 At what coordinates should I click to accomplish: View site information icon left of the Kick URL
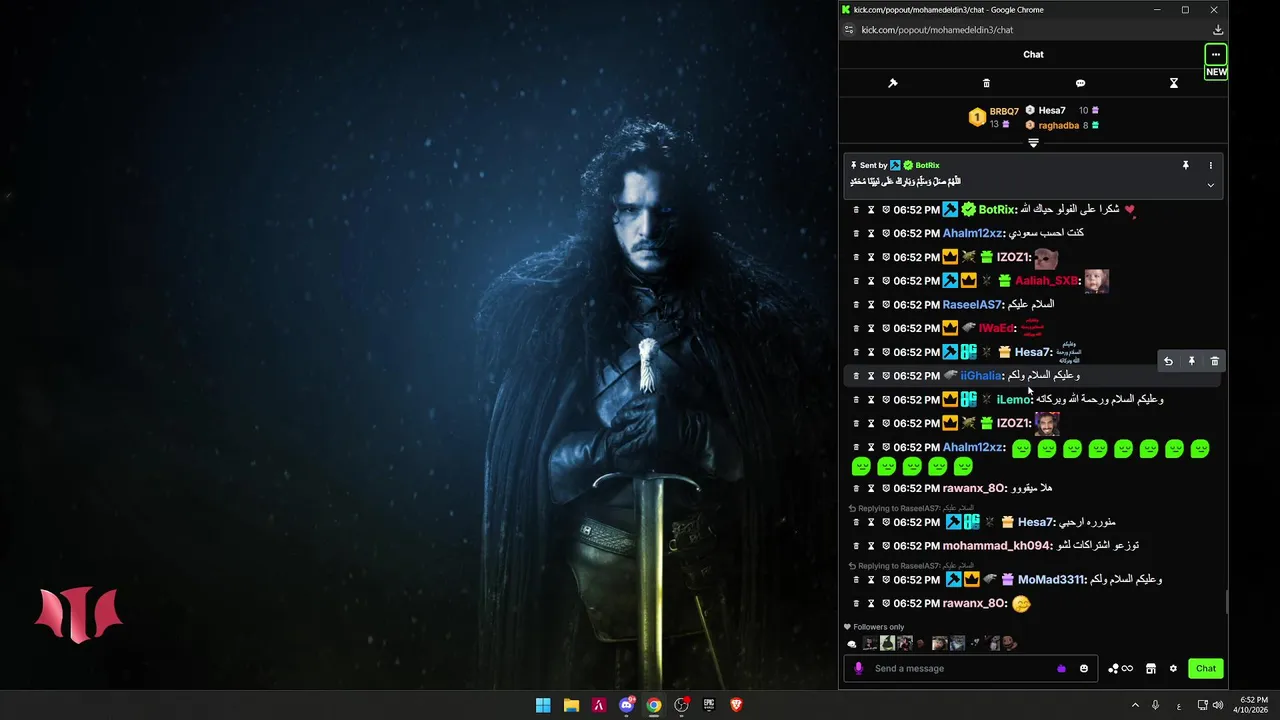(849, 30)
